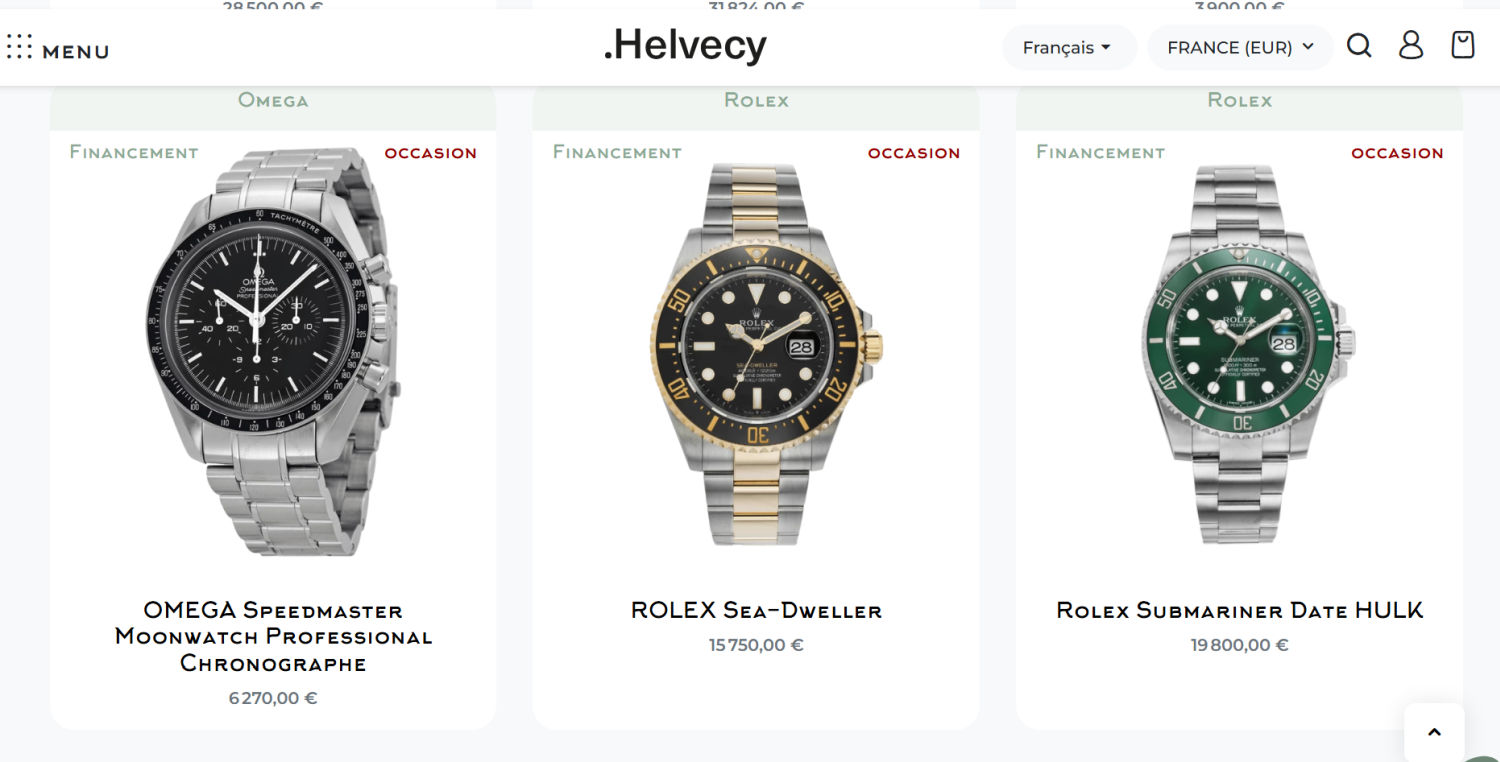
Task: Click the grid icon next to MENU
Action: (x=18, y=48)
